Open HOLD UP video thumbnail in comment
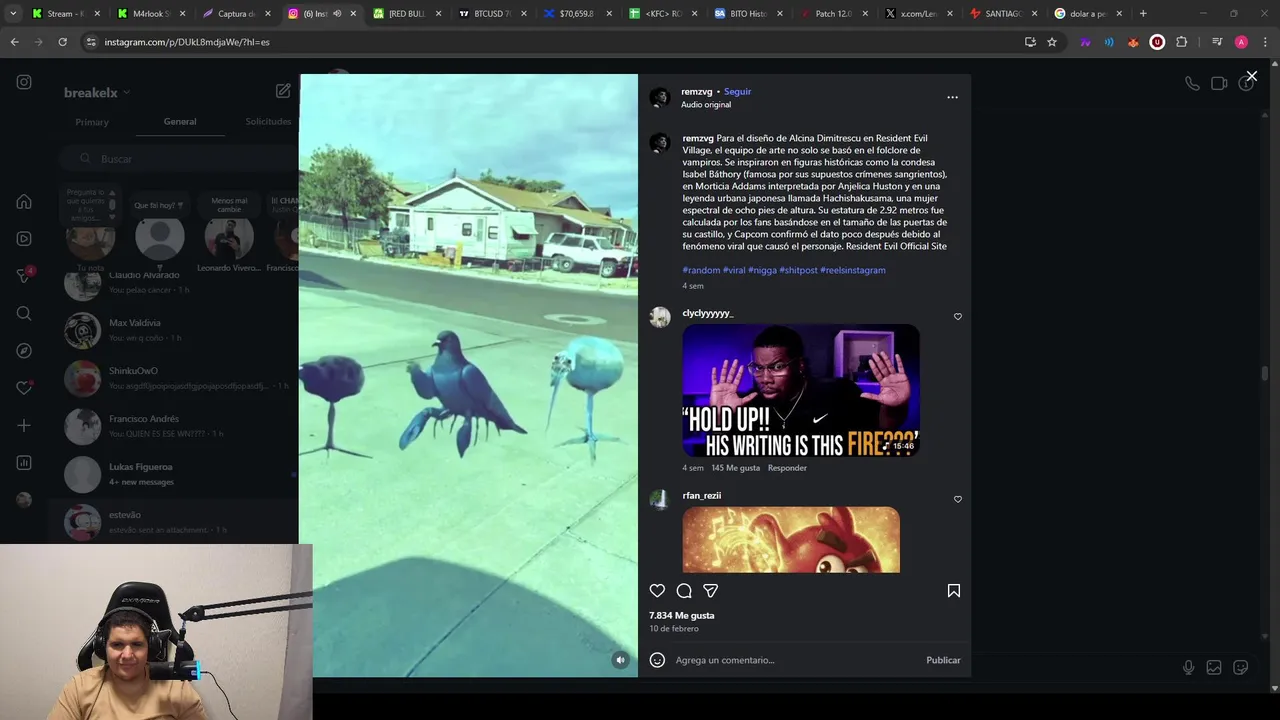 [801, 391]
